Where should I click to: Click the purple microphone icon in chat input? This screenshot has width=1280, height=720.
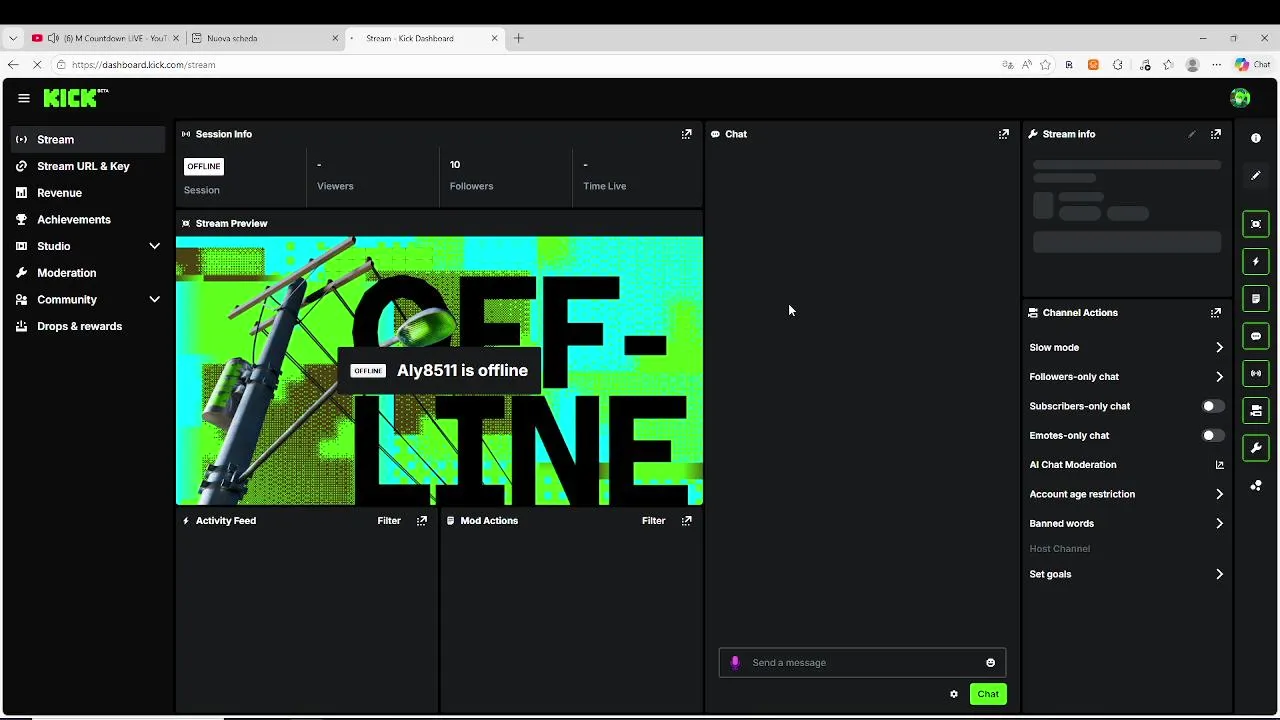pyautogui.click(x=735, y=663)
